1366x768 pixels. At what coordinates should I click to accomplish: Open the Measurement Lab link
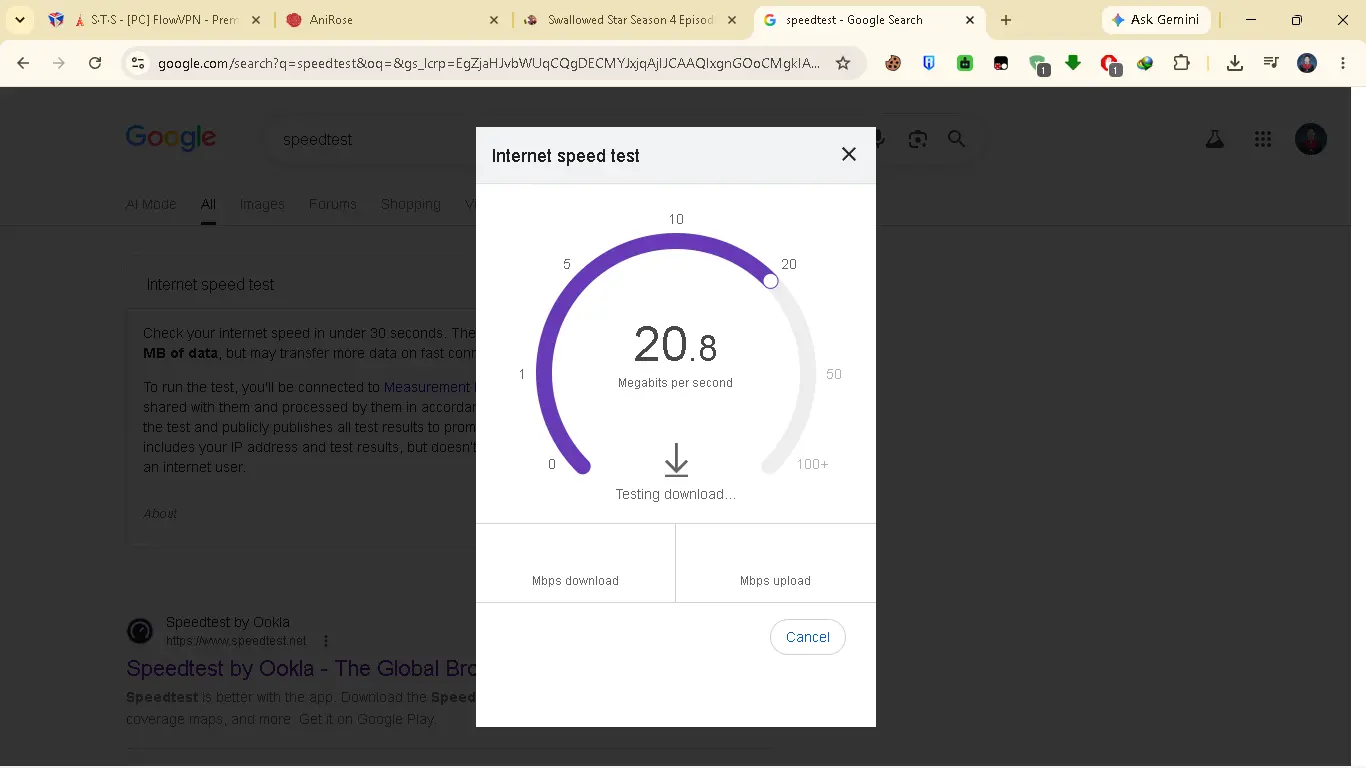click(x=429, y=387)
